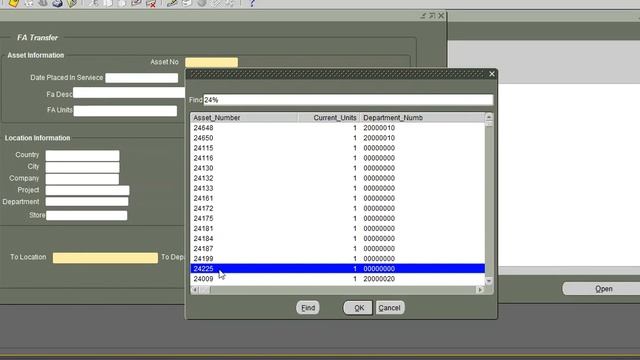Click the Project field
Viewport: 640px width, 360px height.
point(87,190)
